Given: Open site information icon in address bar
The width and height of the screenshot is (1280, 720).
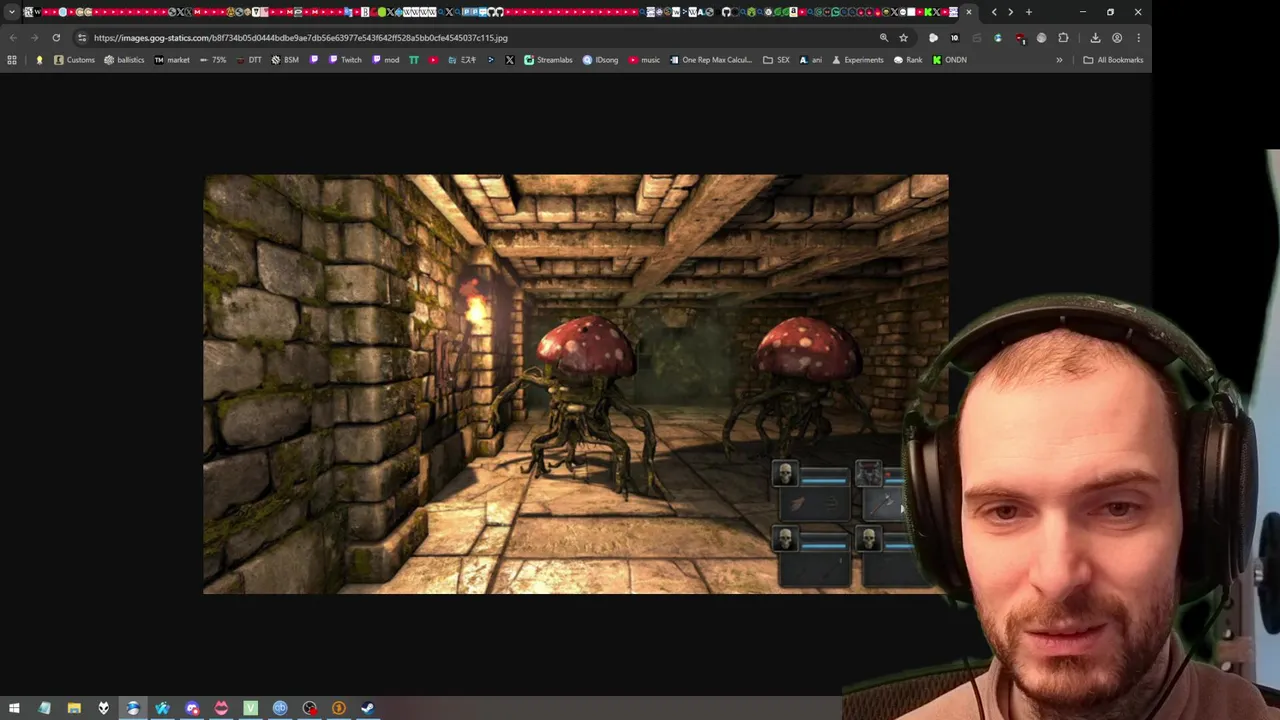Looking at the screenshot, I should [x=82, y=38].
